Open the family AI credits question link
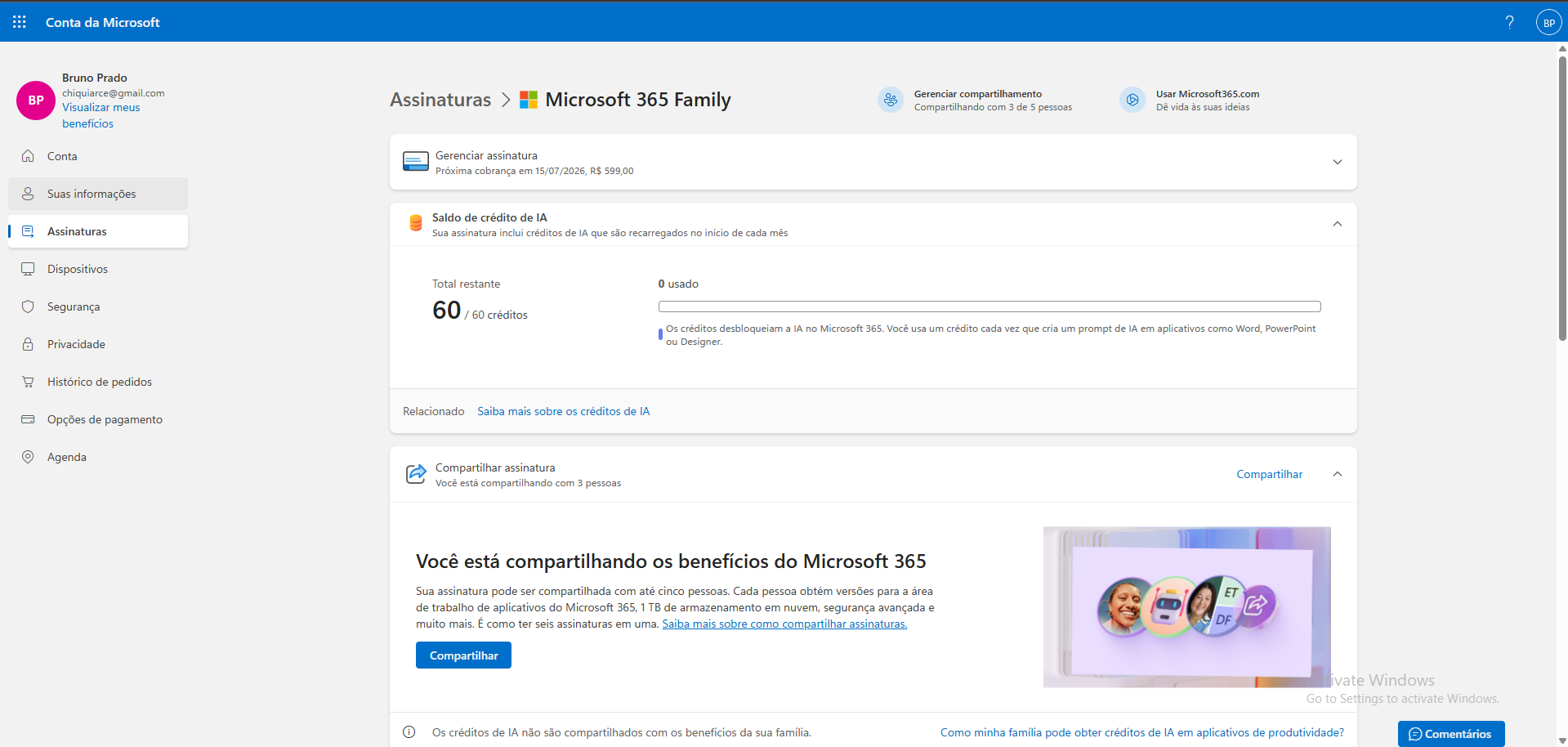The width and height of the screenshot is (1568, 747). pyautogui.click(x=1142, y=732)
